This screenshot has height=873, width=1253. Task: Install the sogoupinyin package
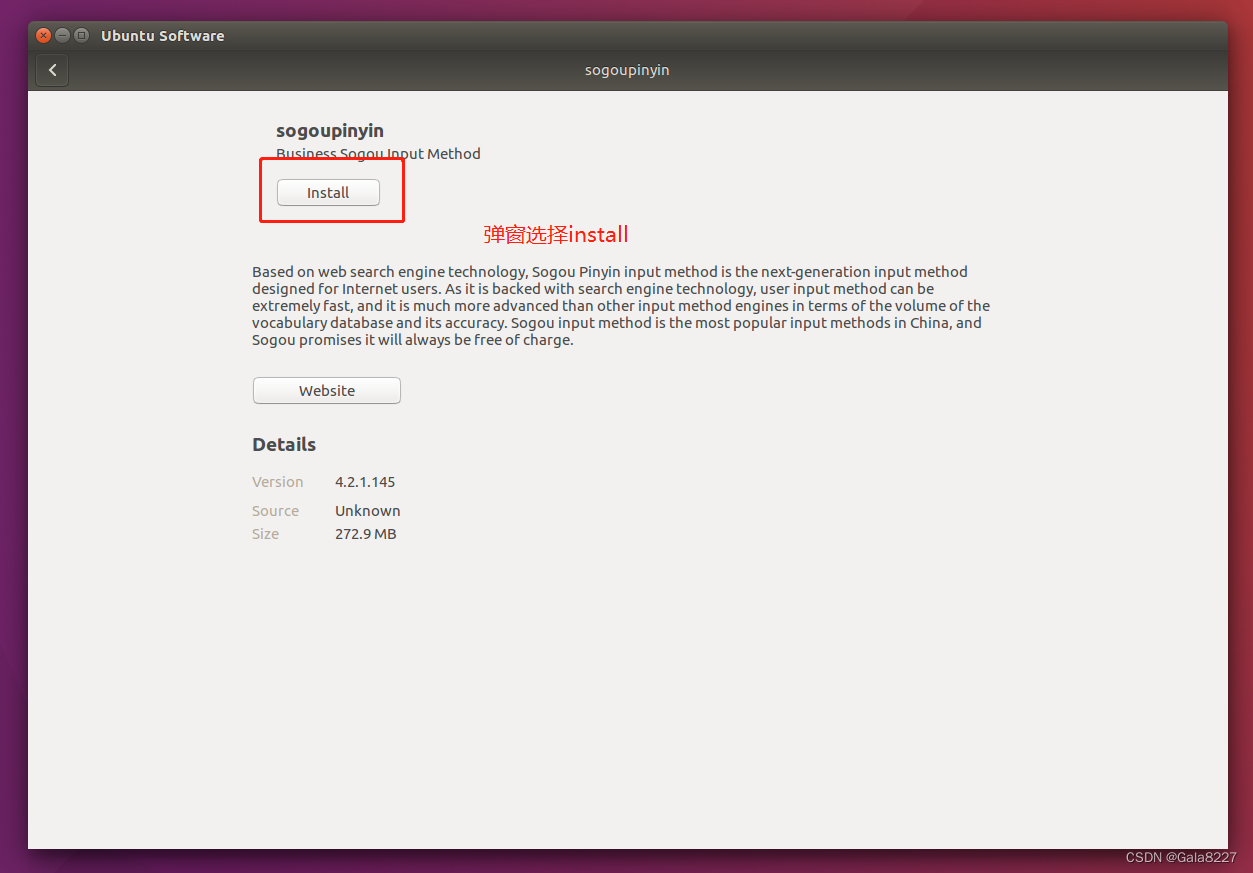(328, 192)
